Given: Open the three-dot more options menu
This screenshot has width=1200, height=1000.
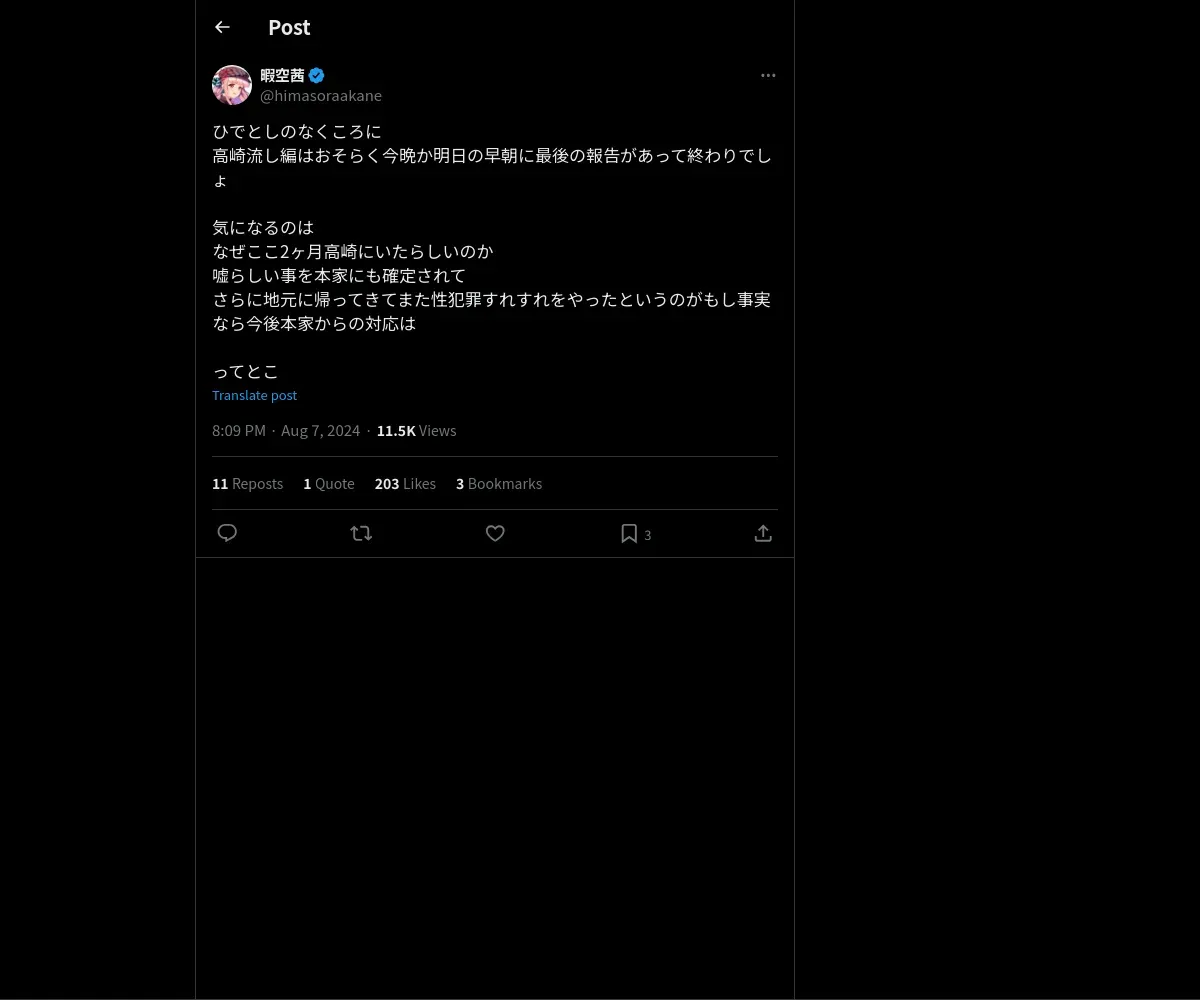Looking at the screenshot, I should pos(768,75).
